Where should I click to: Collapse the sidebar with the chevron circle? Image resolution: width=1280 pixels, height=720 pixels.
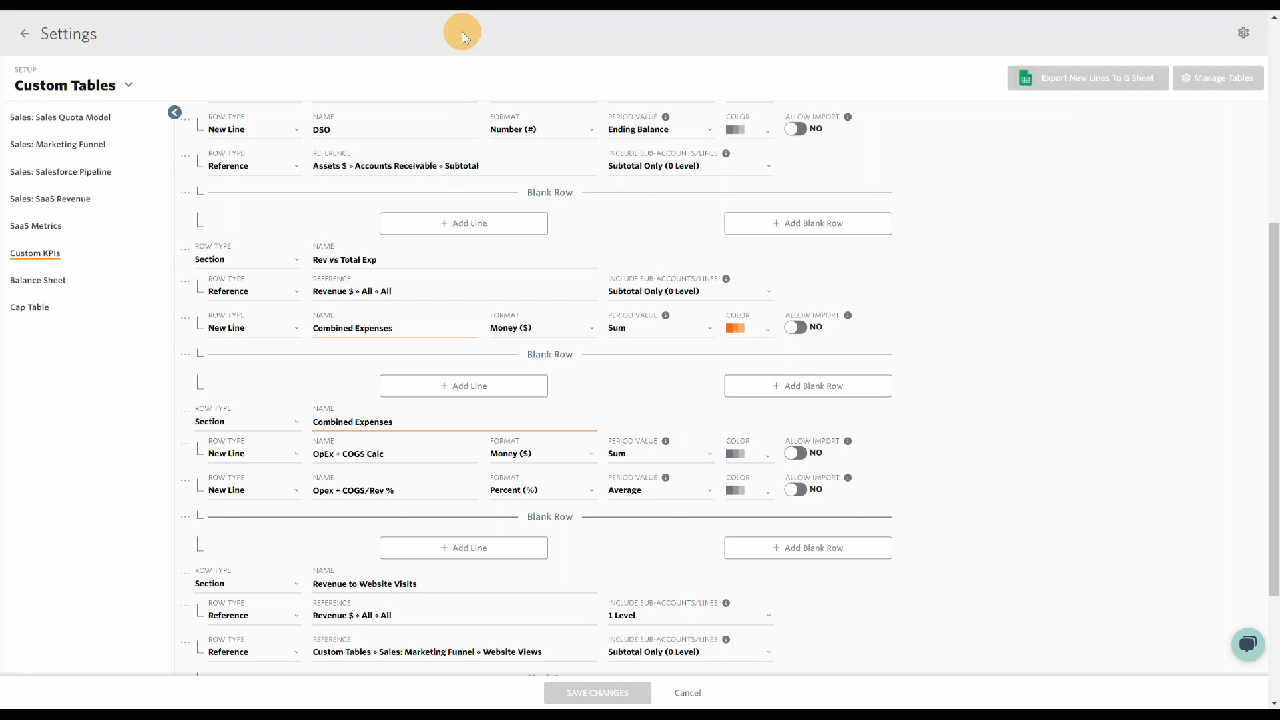175,113
